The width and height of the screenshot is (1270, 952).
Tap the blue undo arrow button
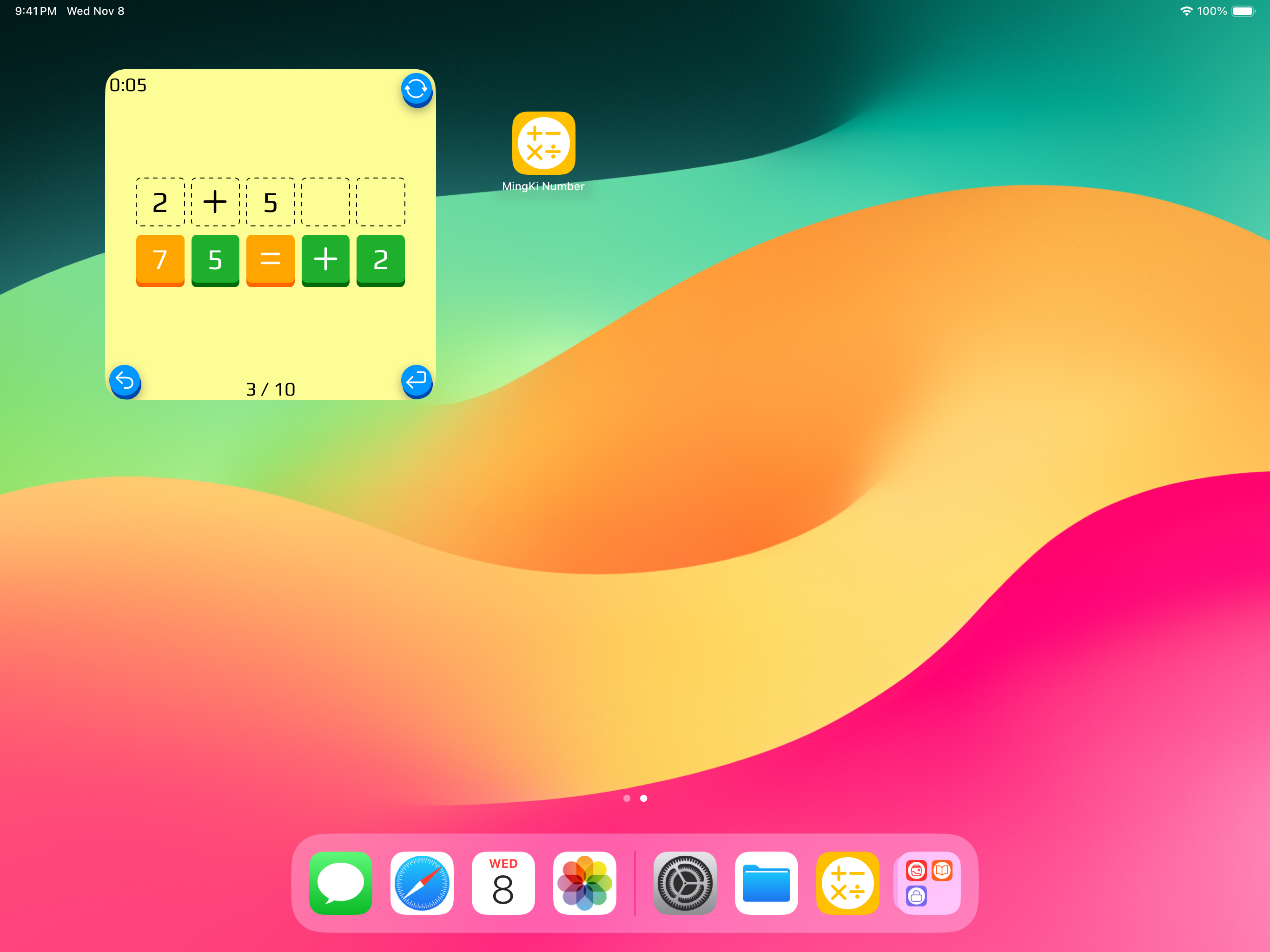click(x=125, y=381)
